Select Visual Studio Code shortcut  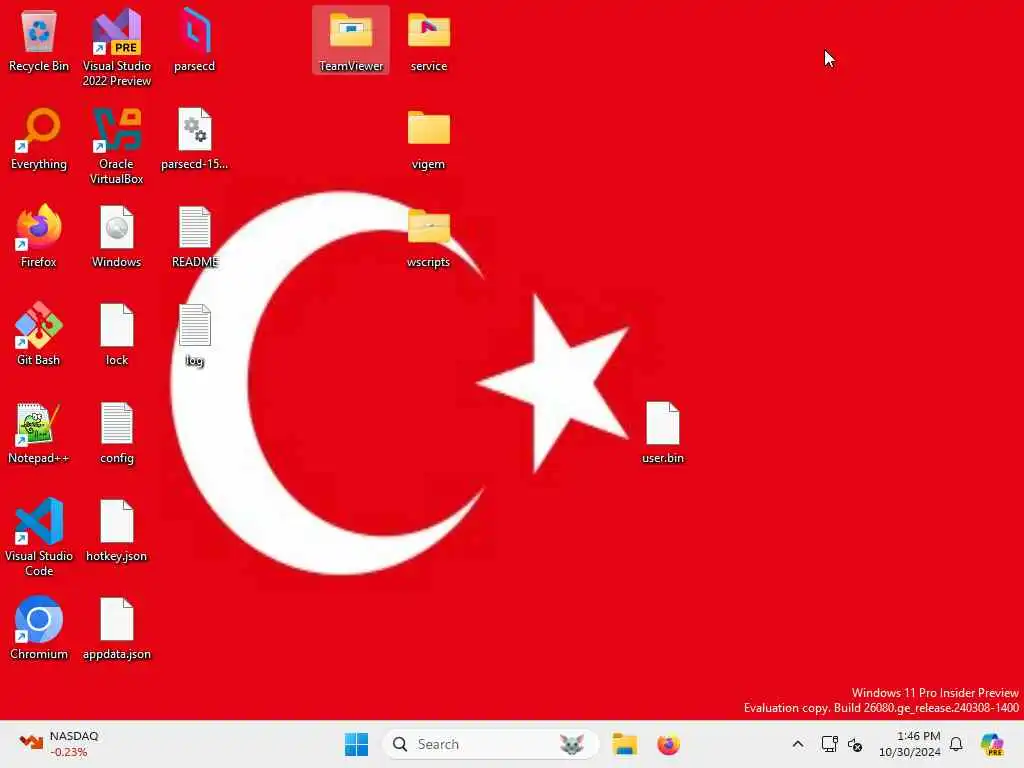(39, 537)
